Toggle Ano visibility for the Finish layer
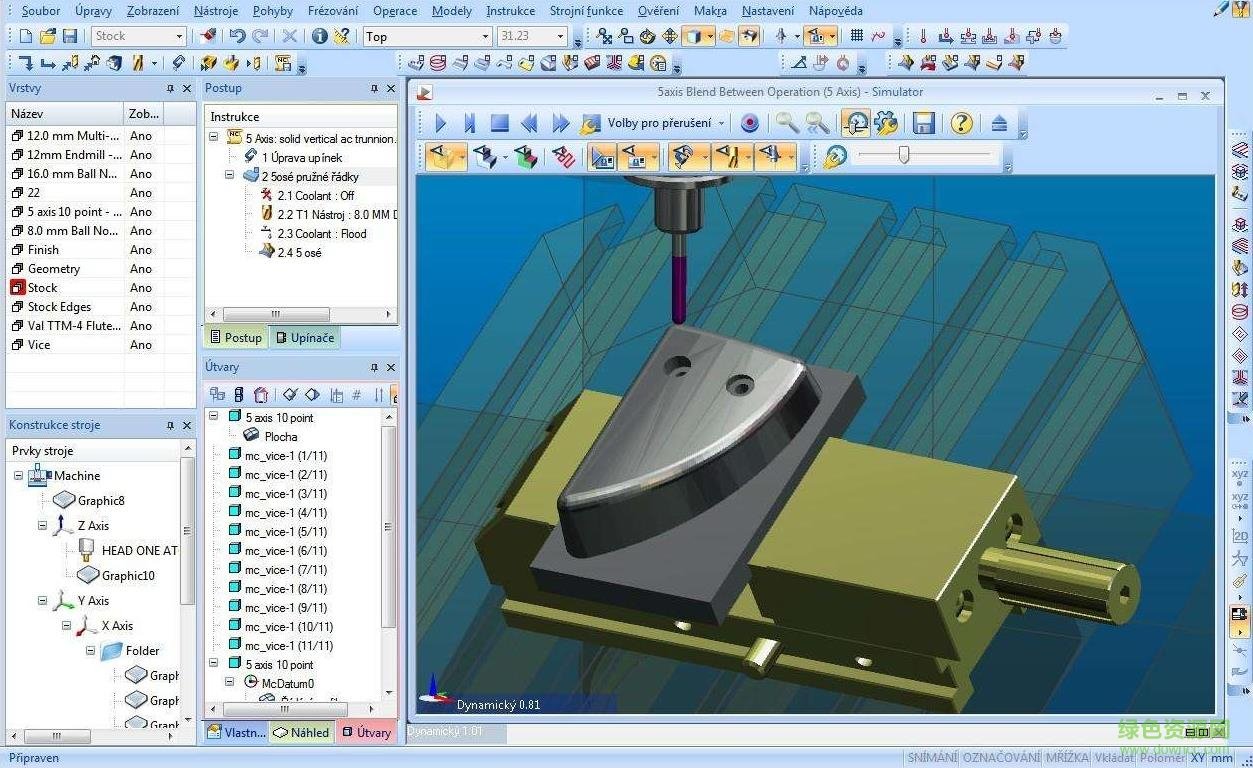 [x=140, y=249]
